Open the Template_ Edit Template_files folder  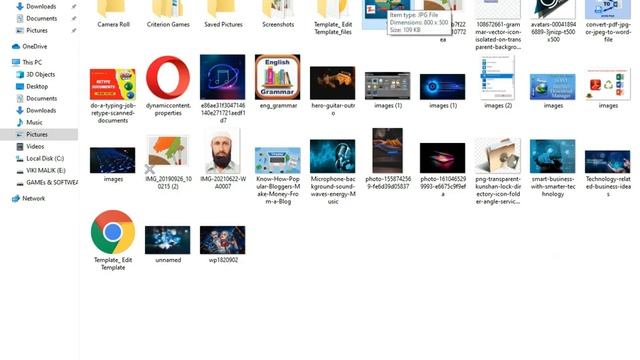coord(333,18)
